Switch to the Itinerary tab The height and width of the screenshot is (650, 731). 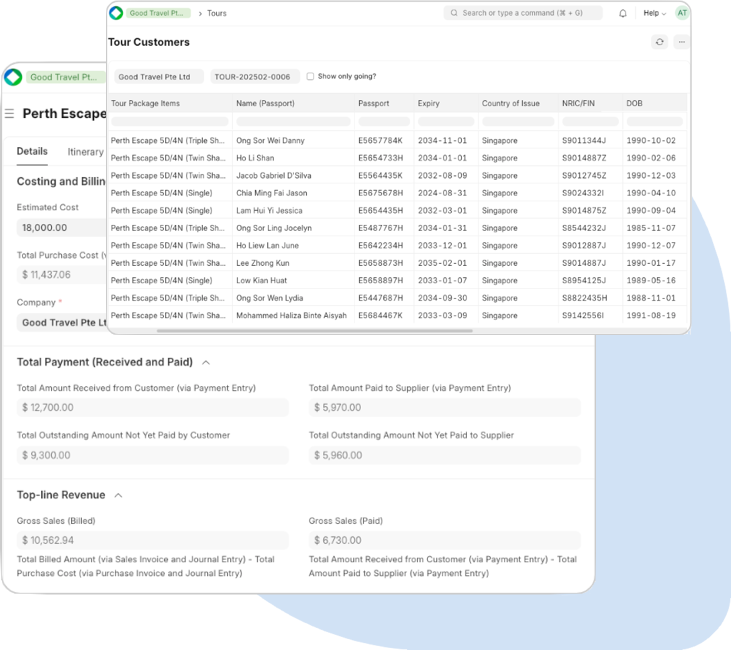tap(85, 152)
